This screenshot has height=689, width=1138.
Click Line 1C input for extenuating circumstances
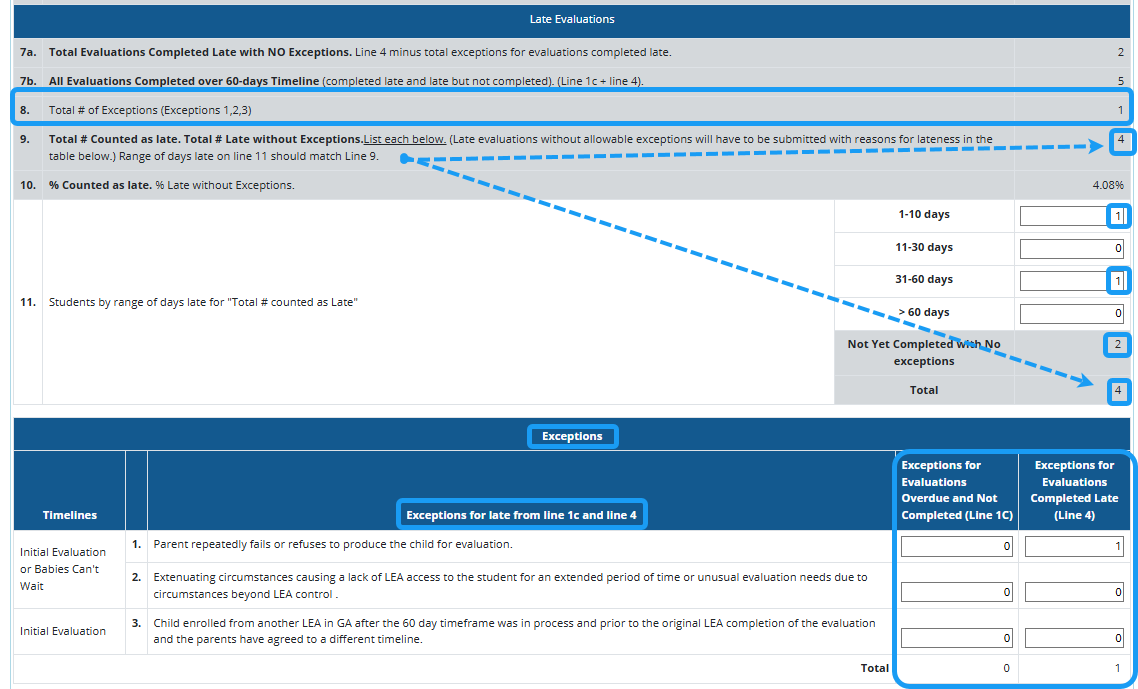pos(956,592)
